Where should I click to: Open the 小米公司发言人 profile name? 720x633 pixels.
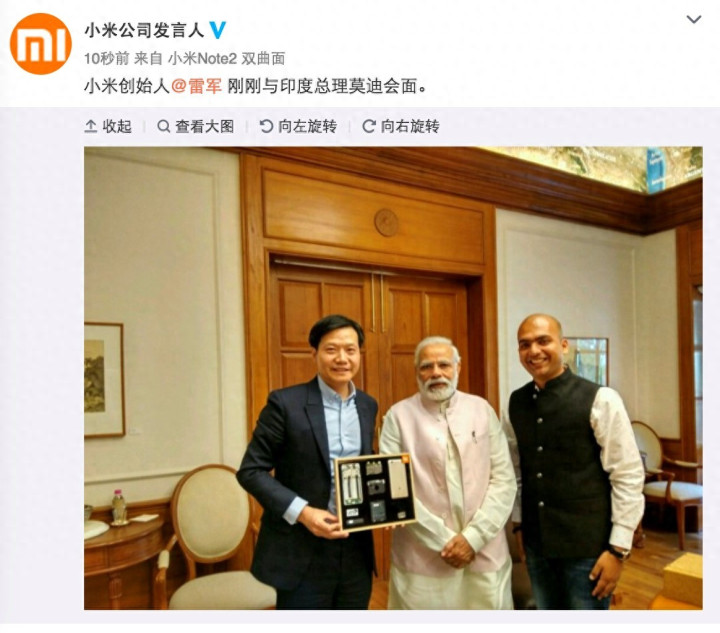[144, 30]
